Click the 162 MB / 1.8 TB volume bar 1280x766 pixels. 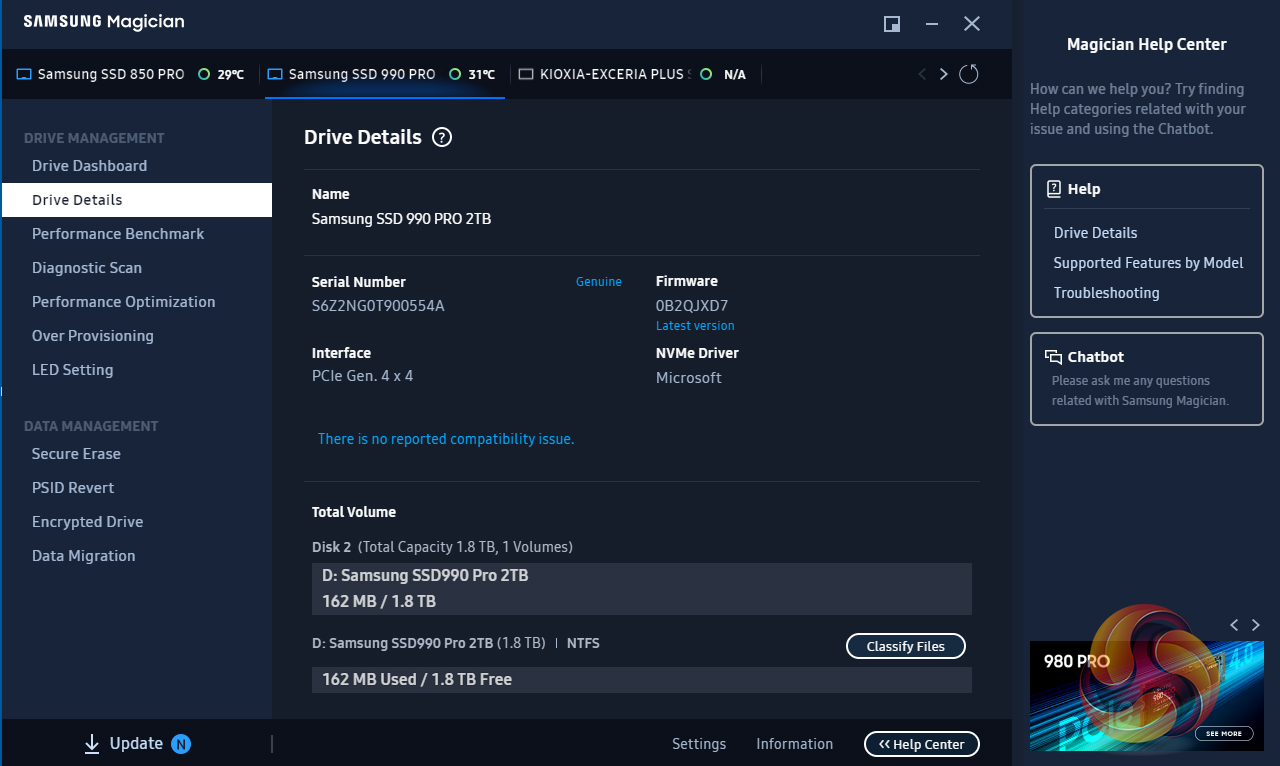642,589
